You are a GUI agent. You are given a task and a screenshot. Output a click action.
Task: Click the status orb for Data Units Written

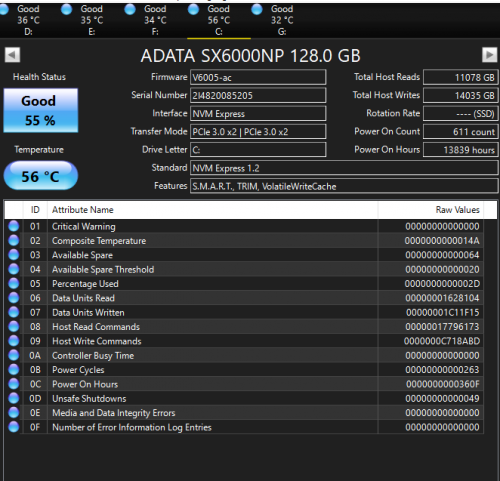click(x=14, y=312)
